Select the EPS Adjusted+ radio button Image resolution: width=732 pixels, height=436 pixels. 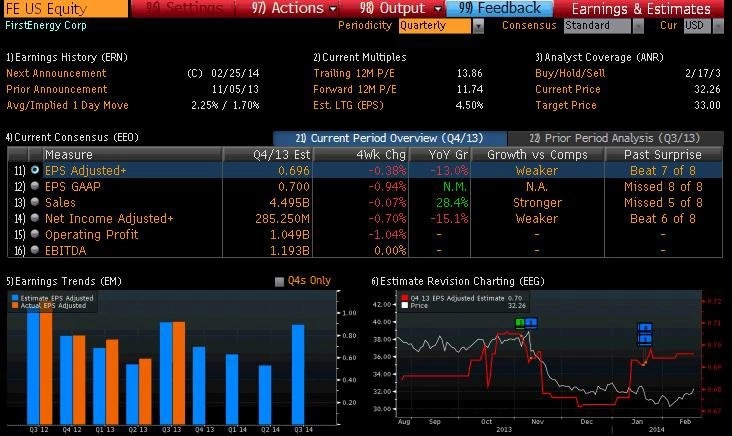(35, 170)
